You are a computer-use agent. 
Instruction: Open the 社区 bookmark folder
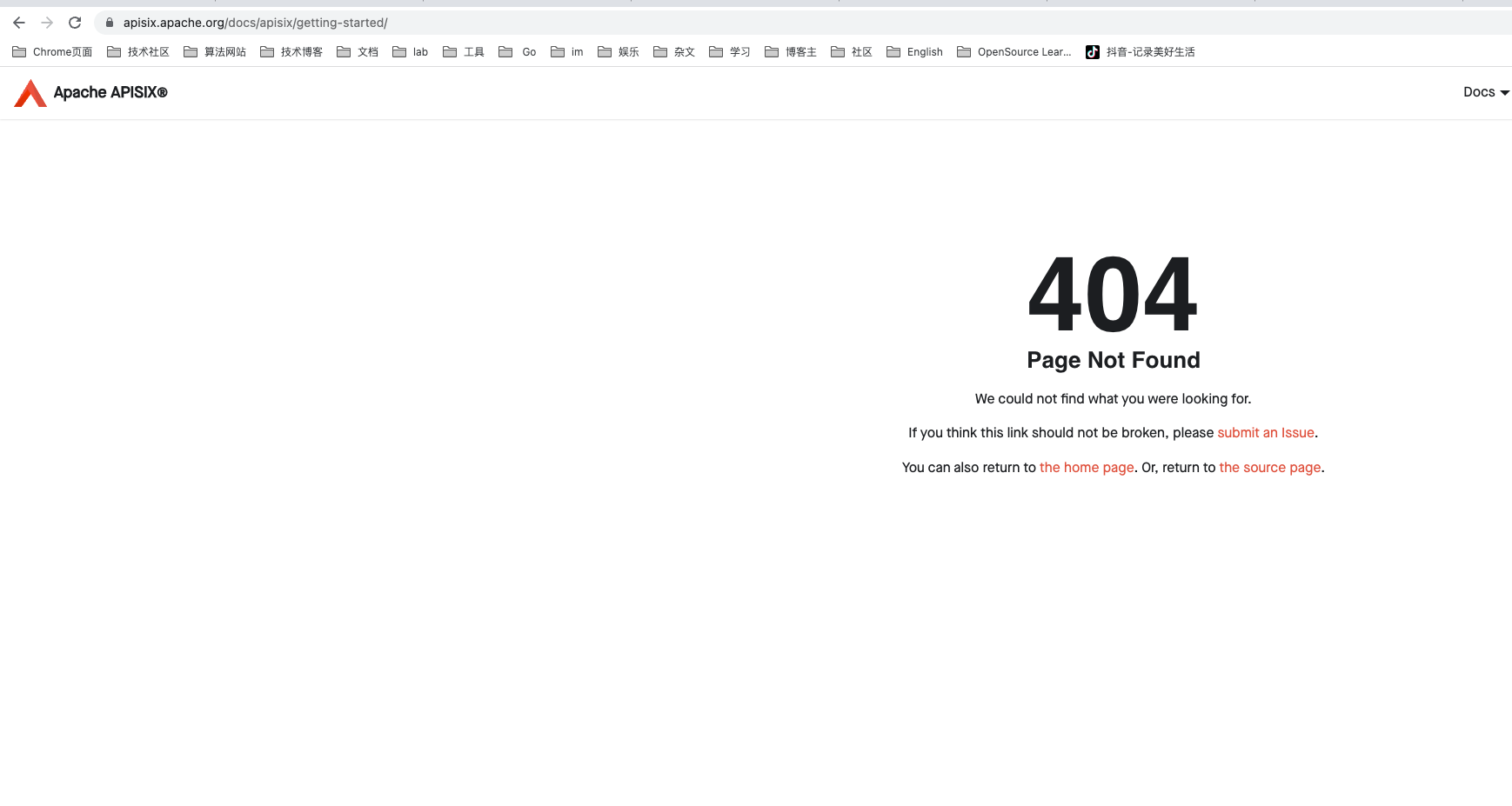(852, 52)
